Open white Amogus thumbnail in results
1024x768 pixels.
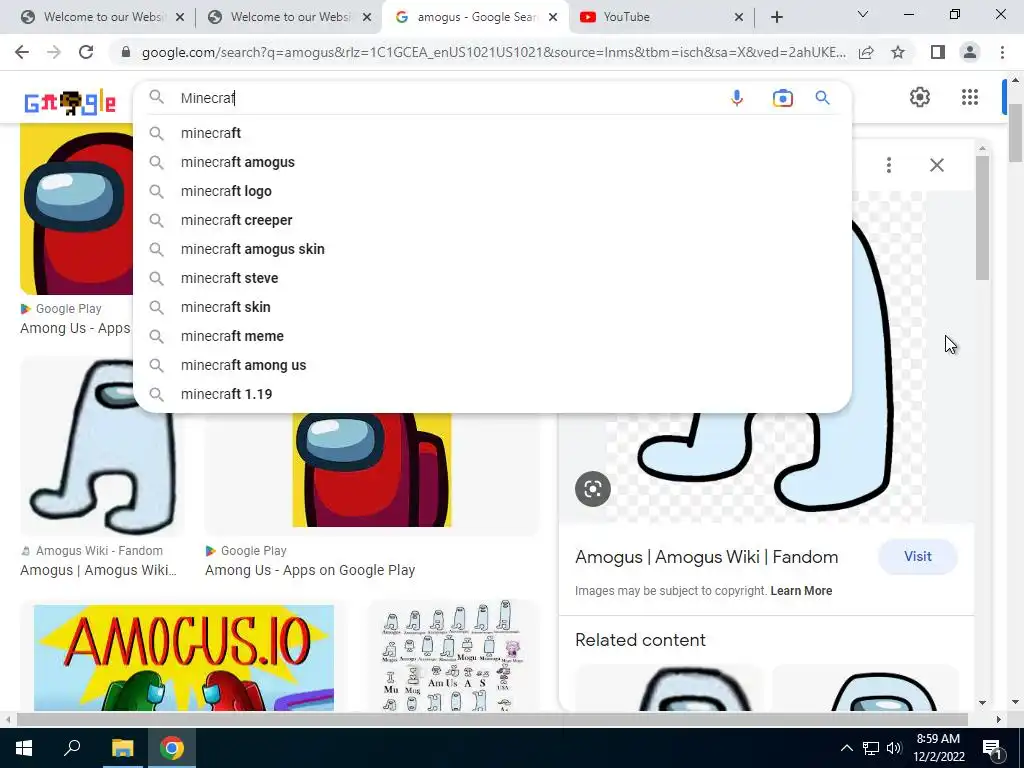[x=102, y=446]
